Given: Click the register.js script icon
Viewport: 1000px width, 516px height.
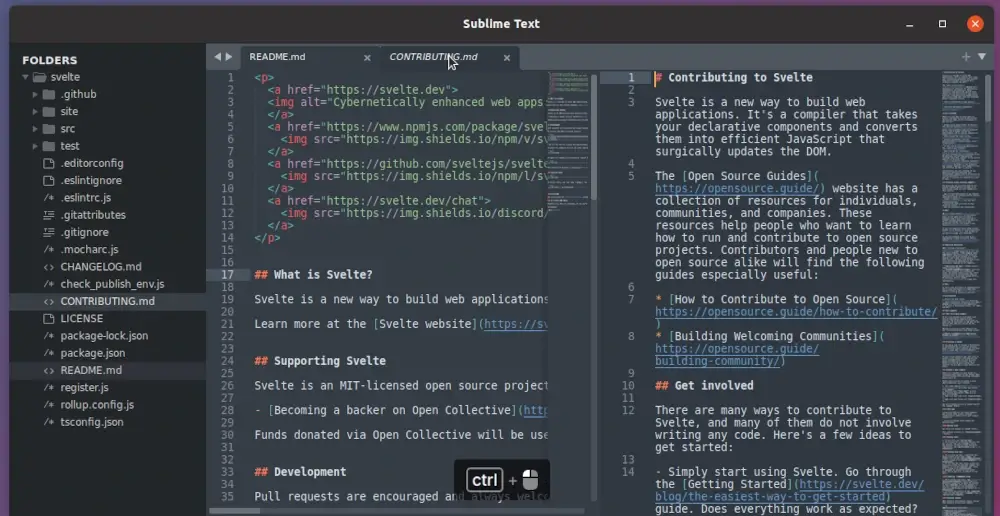Looking at the screenshot, I should click(x=48, y=387).
